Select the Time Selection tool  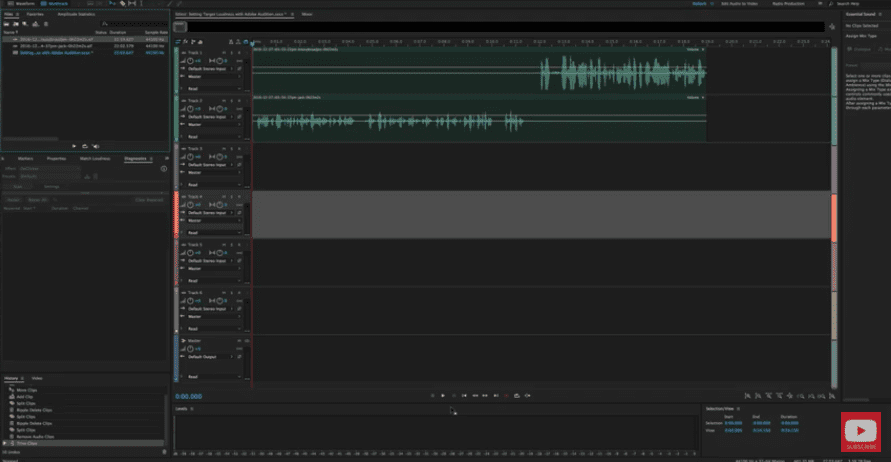point(141,3)
